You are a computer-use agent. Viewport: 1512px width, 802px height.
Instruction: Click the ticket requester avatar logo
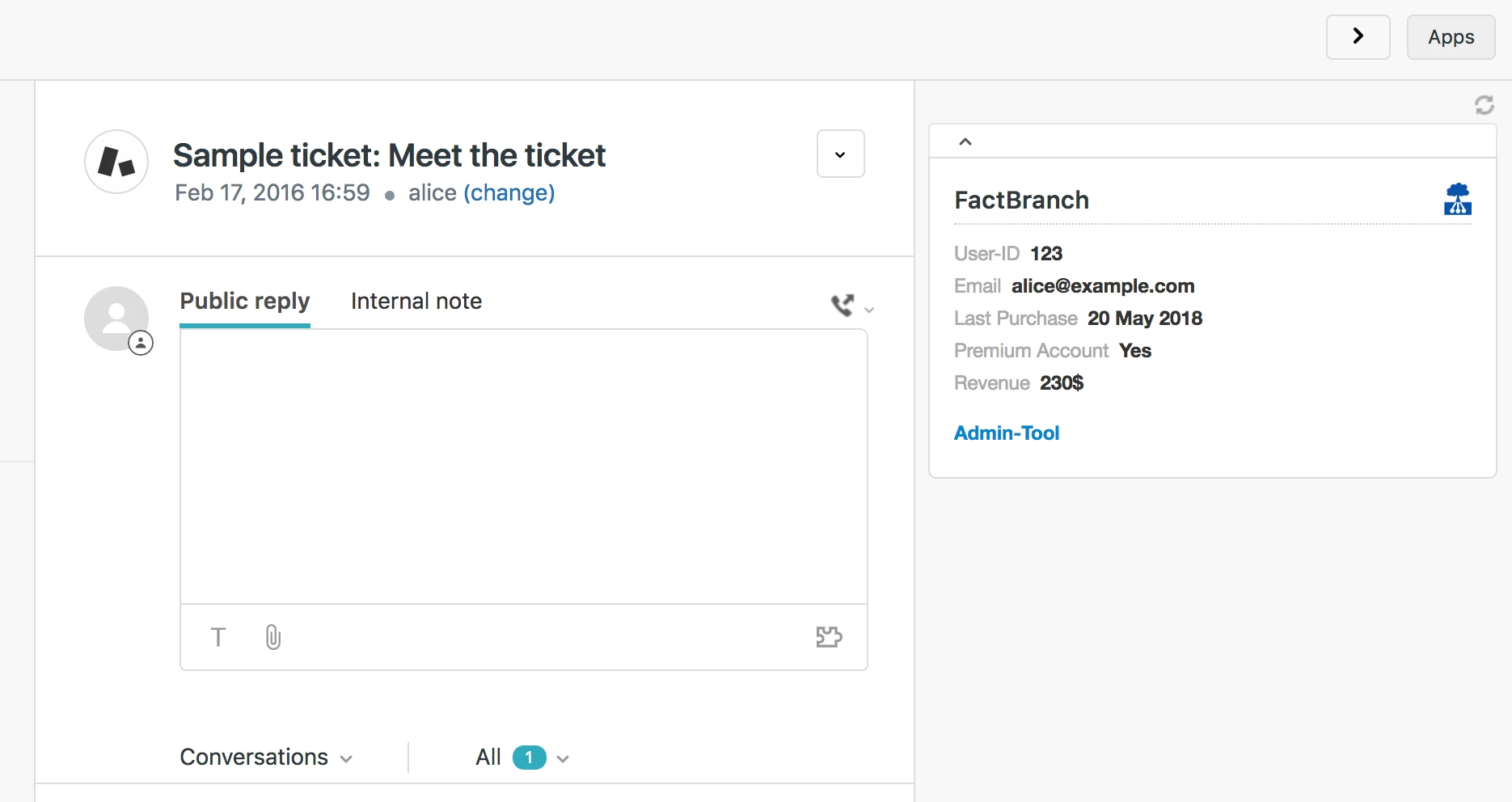pyautogui.click(x=116, y=162)
